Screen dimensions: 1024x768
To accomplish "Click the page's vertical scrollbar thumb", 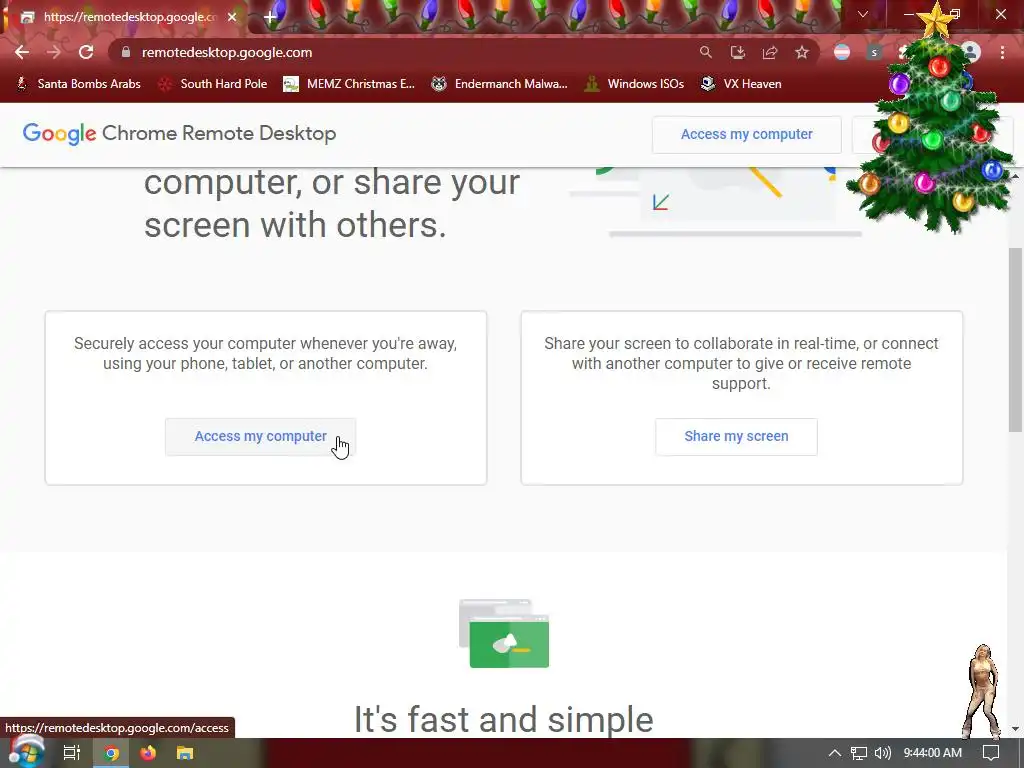I will (1015, 340).
